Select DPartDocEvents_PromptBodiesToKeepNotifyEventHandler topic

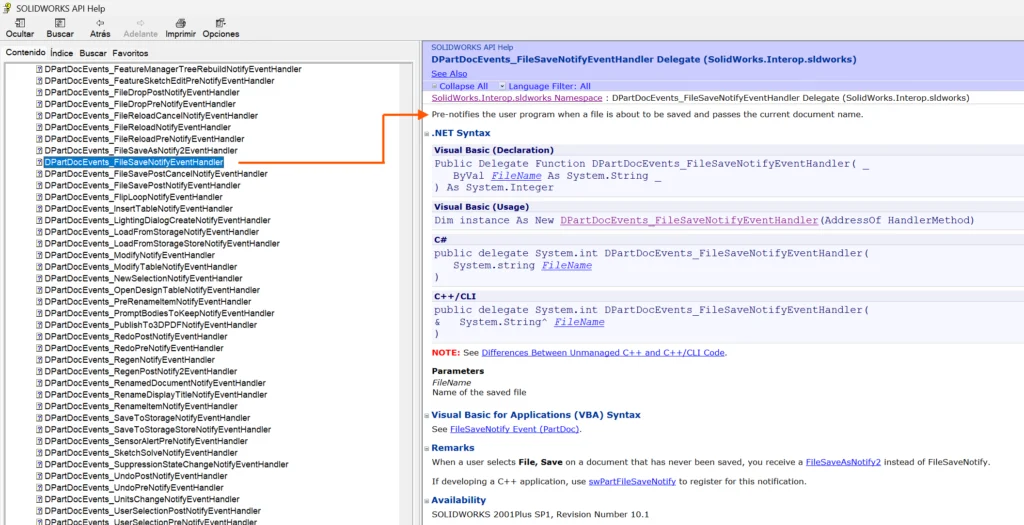tap(159, 313)
